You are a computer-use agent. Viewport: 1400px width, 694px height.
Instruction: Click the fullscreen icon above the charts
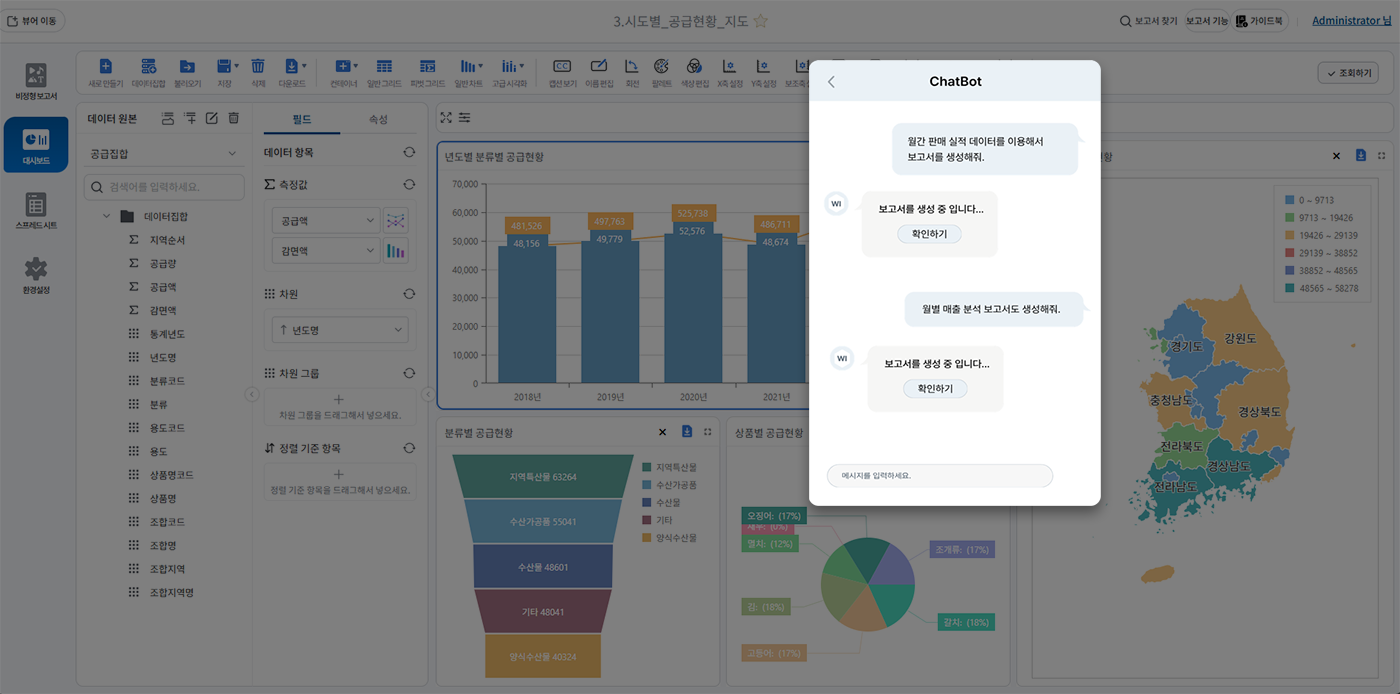point(446,118)
